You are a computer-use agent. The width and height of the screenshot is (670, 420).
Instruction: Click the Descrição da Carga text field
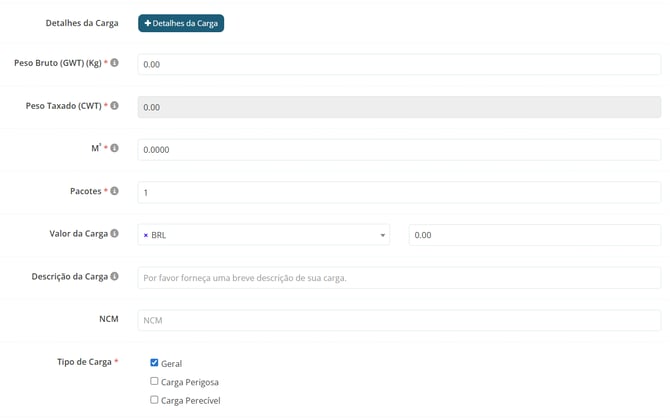[399, 278]
